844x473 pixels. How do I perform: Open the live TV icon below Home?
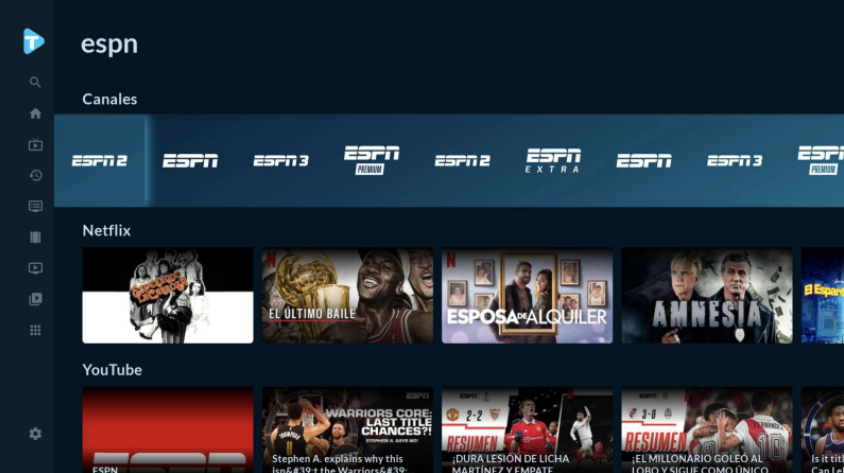pos(36,145)
